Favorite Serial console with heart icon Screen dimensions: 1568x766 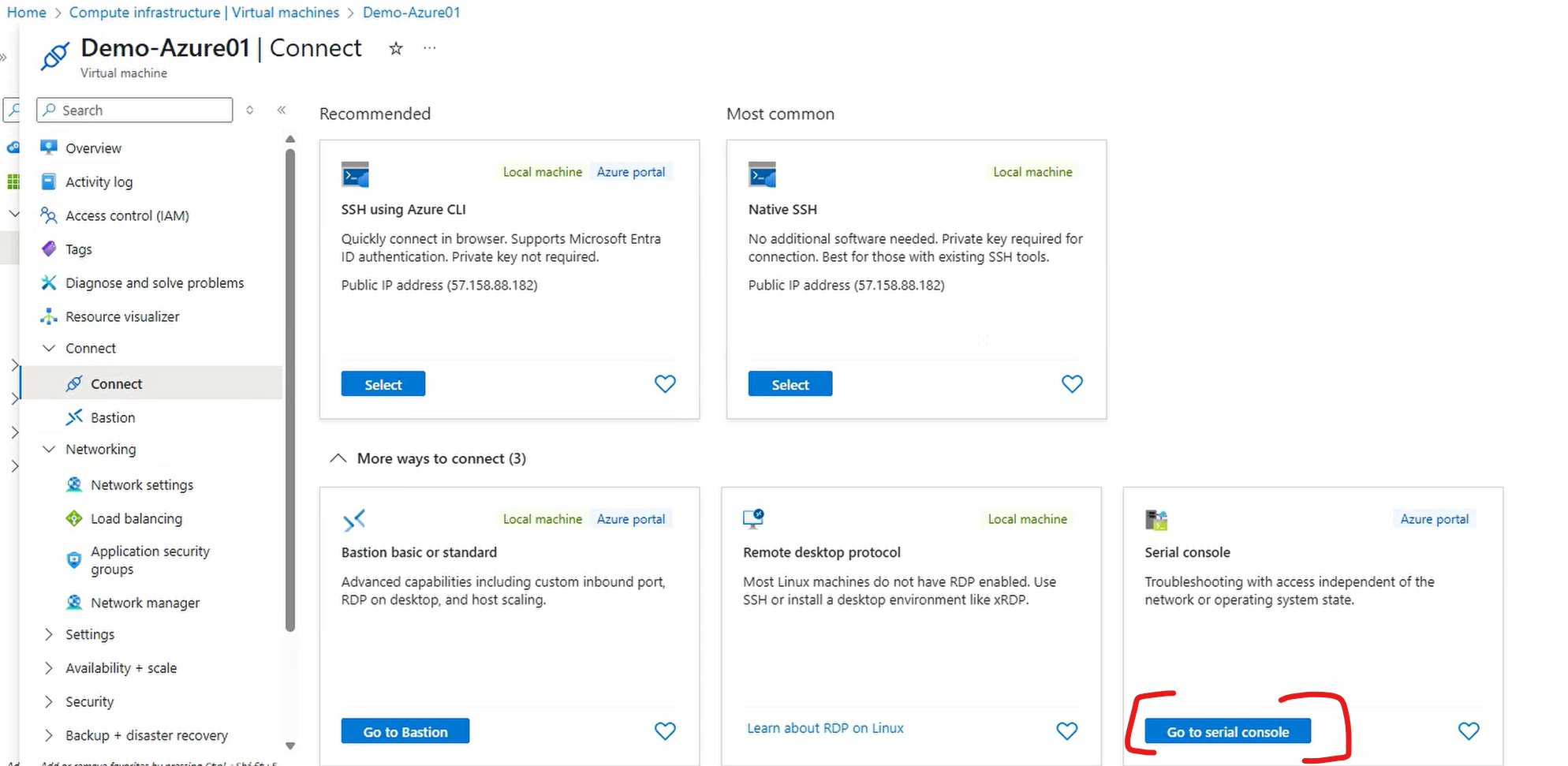pos(1469,731)
